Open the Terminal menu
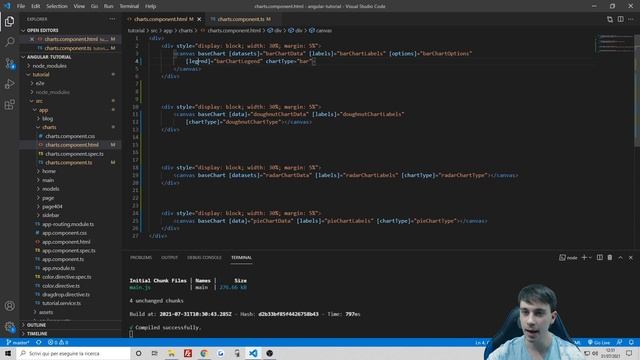Screen dimensions: 640x360 [x=129, y=6]
